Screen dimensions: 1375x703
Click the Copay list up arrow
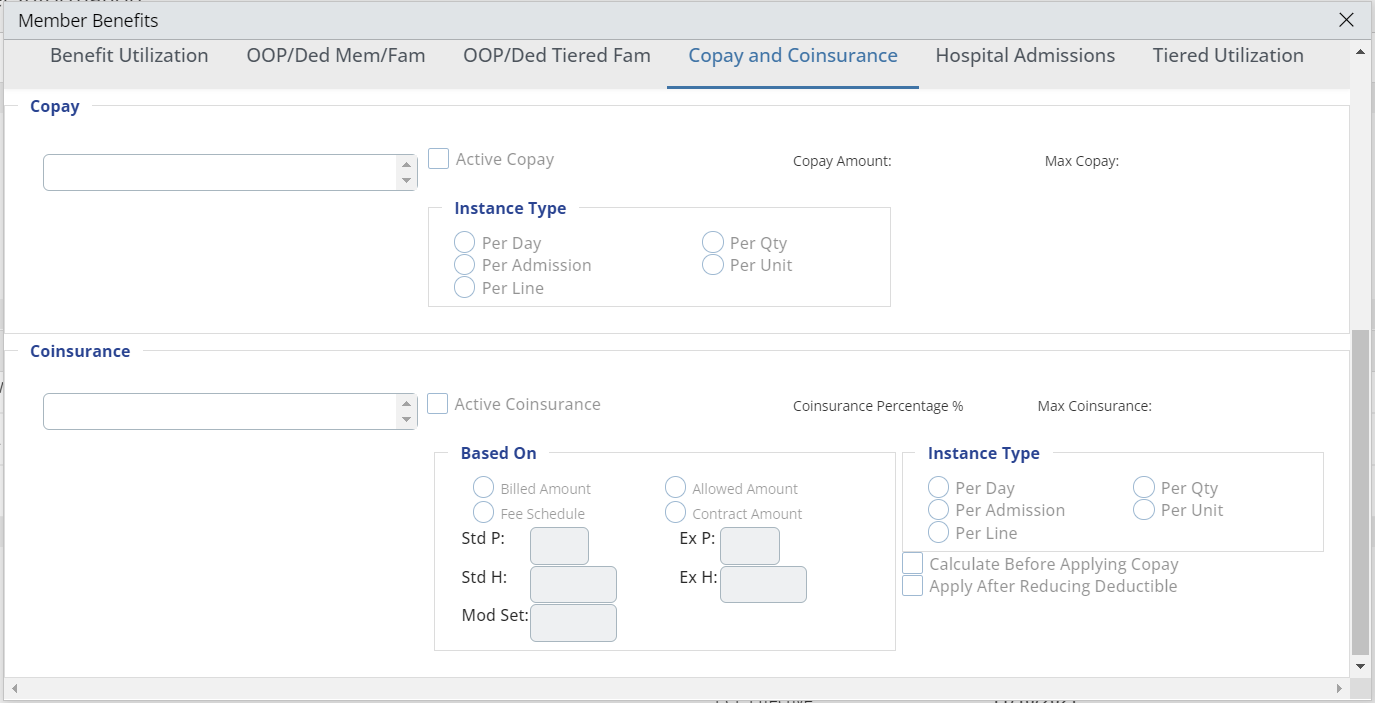406,164
